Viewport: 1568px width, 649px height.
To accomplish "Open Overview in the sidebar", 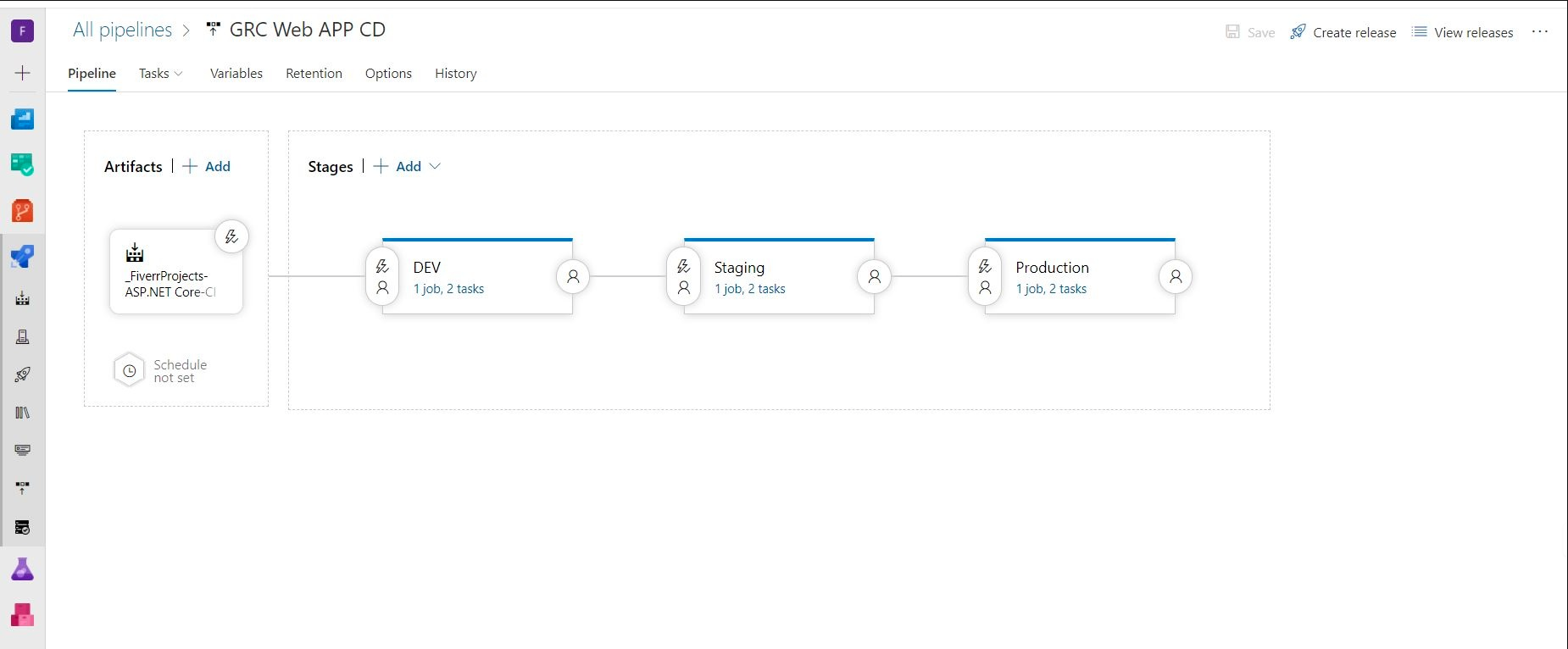I will (x=22, y=119).
